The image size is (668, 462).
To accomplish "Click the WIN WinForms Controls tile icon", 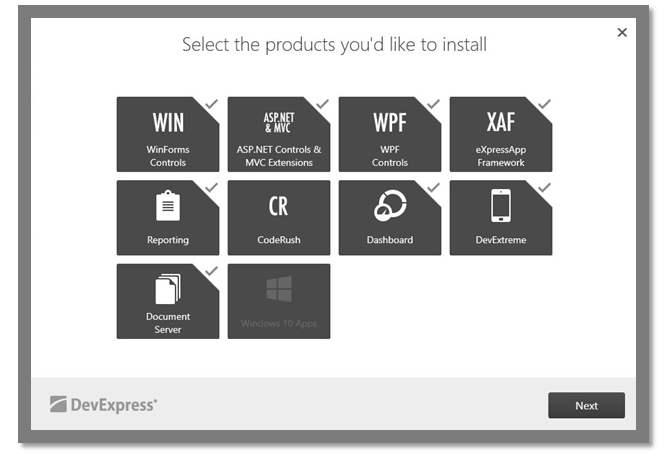I will (x=168, y=123).
